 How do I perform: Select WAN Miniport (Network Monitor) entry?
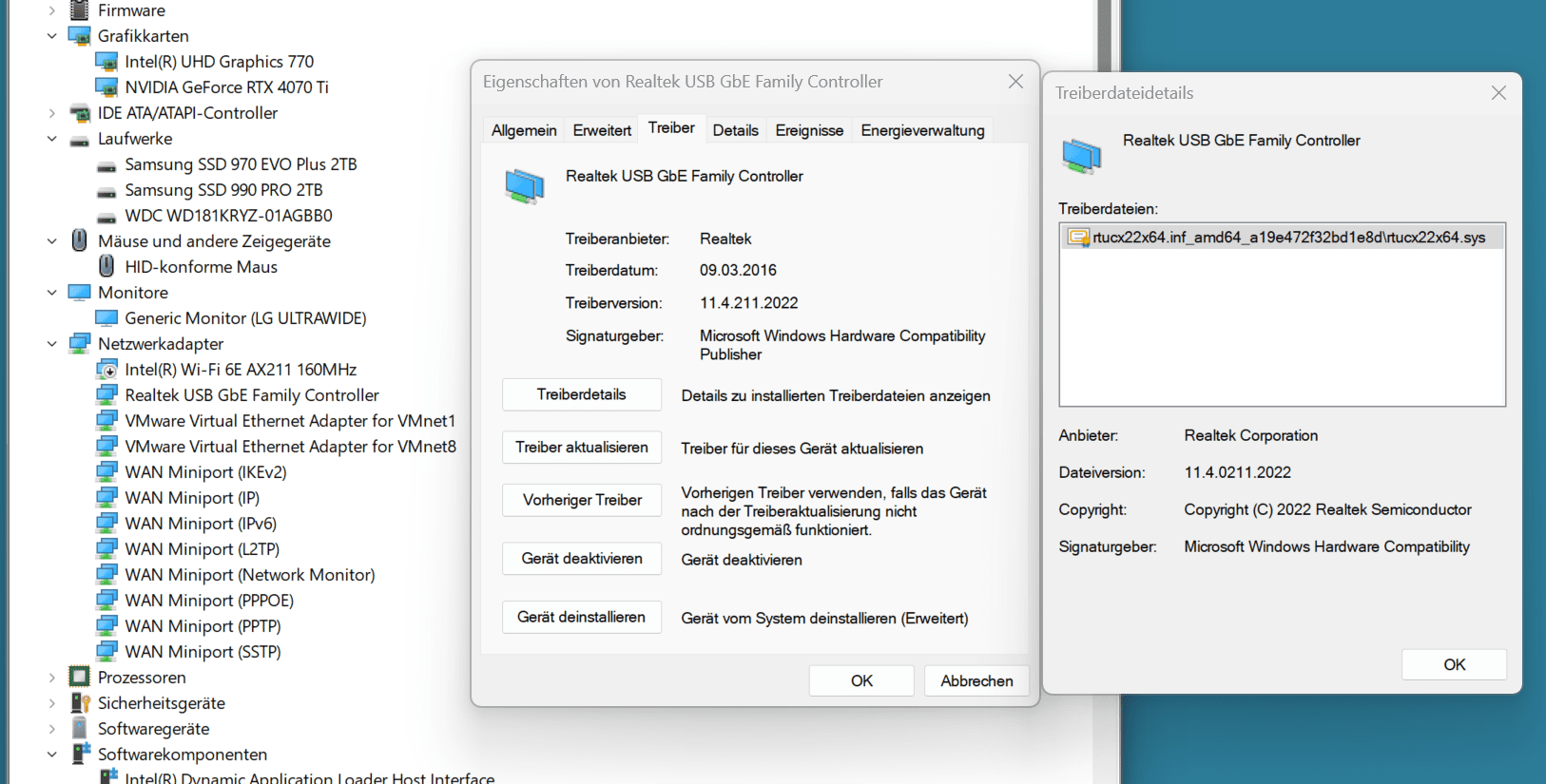pos(250,575)
